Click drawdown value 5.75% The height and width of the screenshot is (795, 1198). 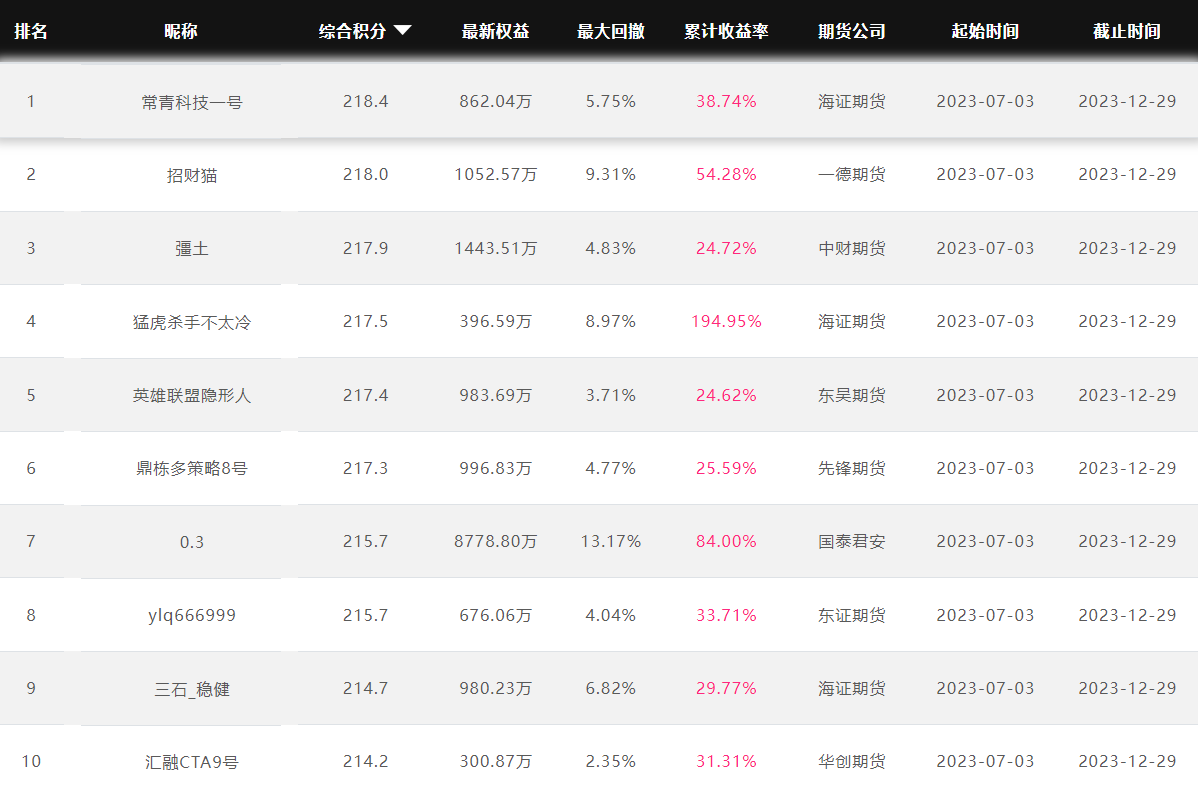(610, 102)
